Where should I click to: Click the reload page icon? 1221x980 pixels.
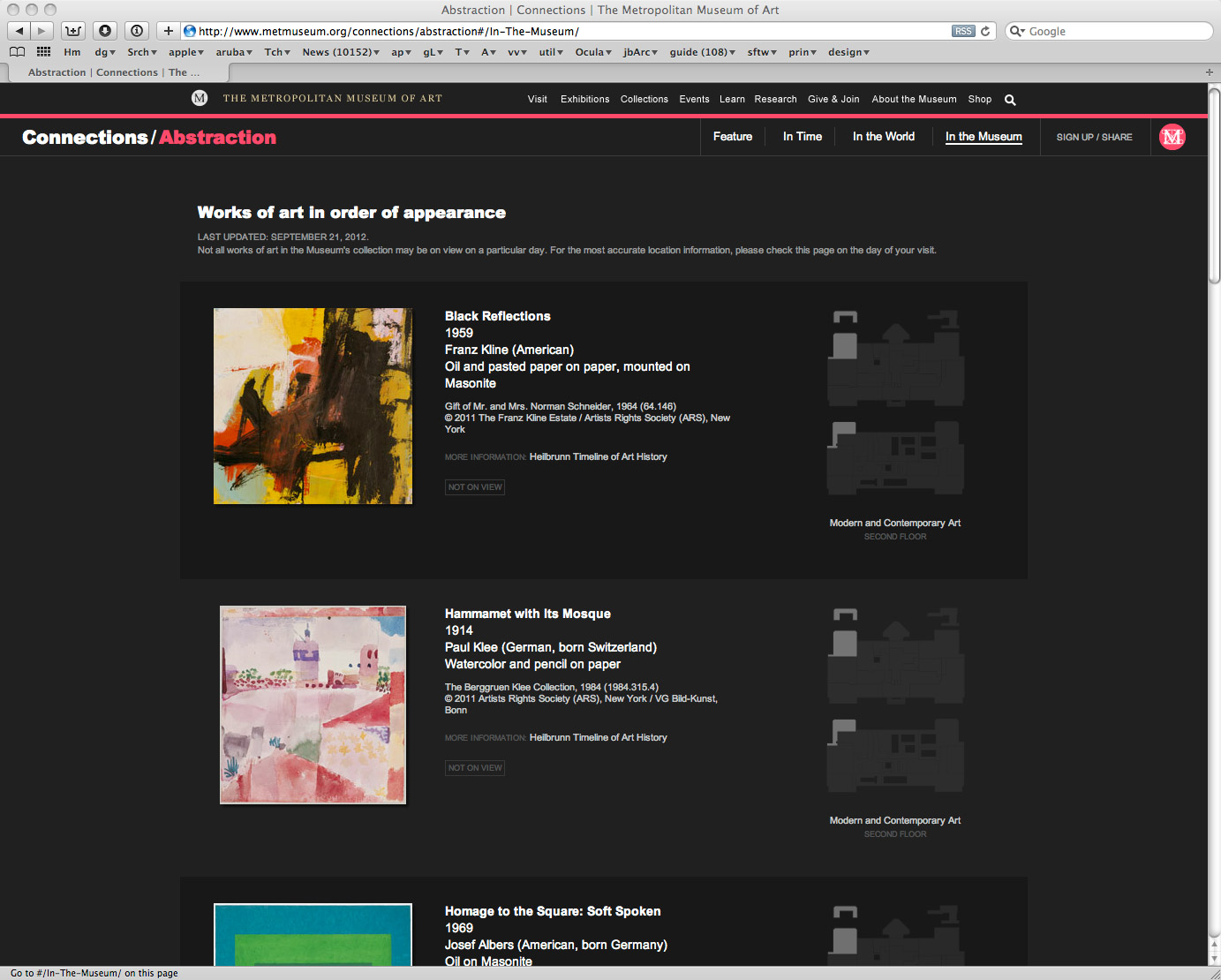point(985,31)
